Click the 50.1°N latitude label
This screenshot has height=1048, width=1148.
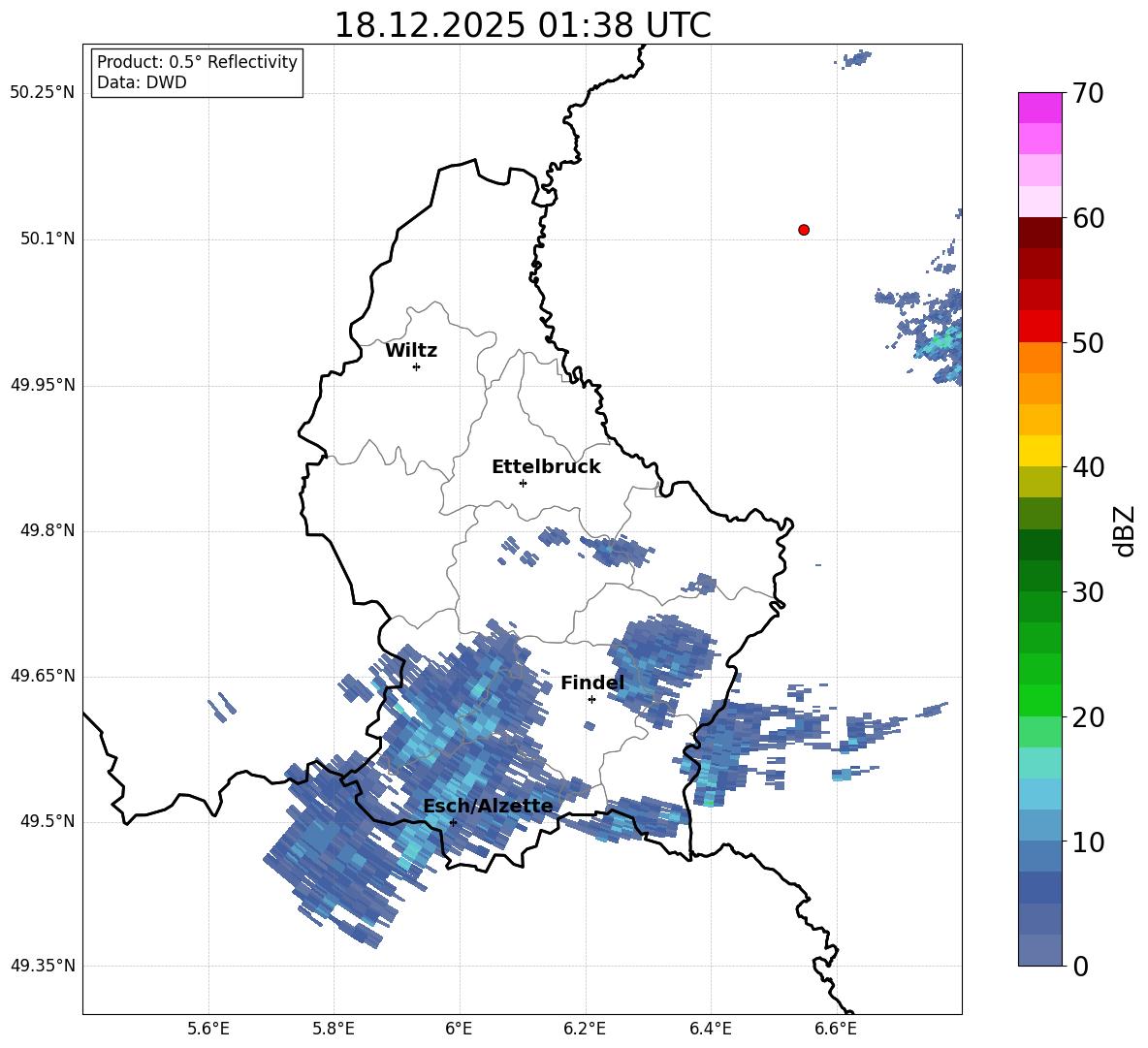(x=48, y=239)
